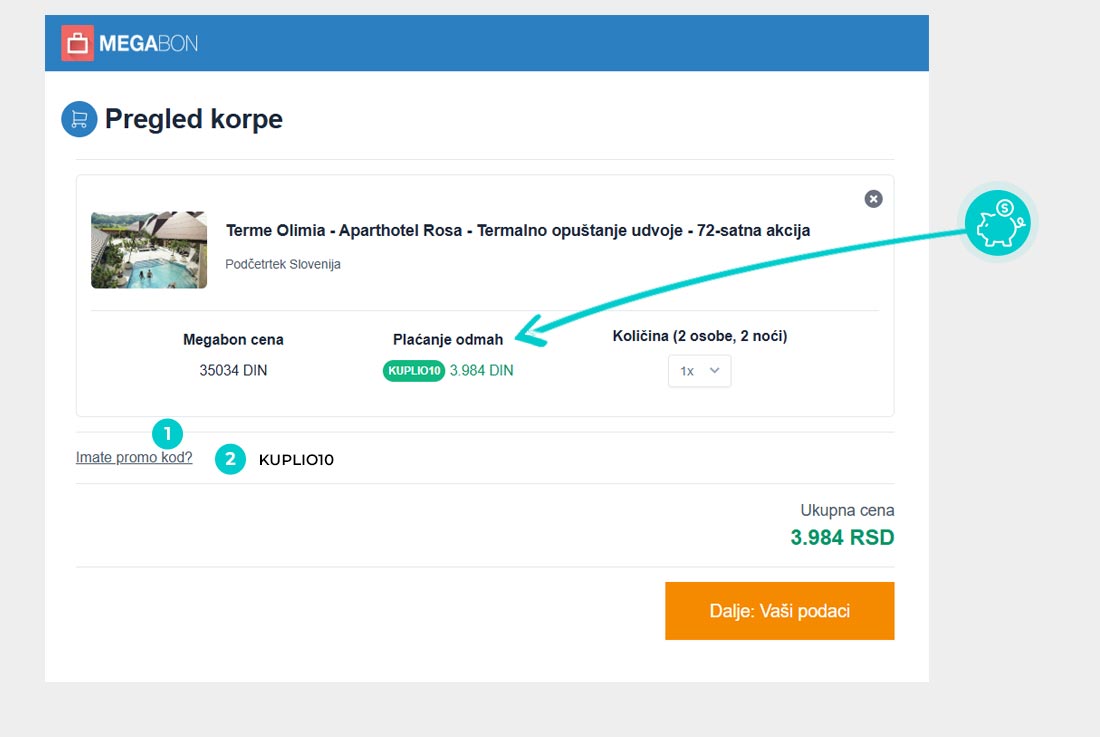
Task: Click the Podčetrtek Slovenija location text
Action: tap(283, 264)
